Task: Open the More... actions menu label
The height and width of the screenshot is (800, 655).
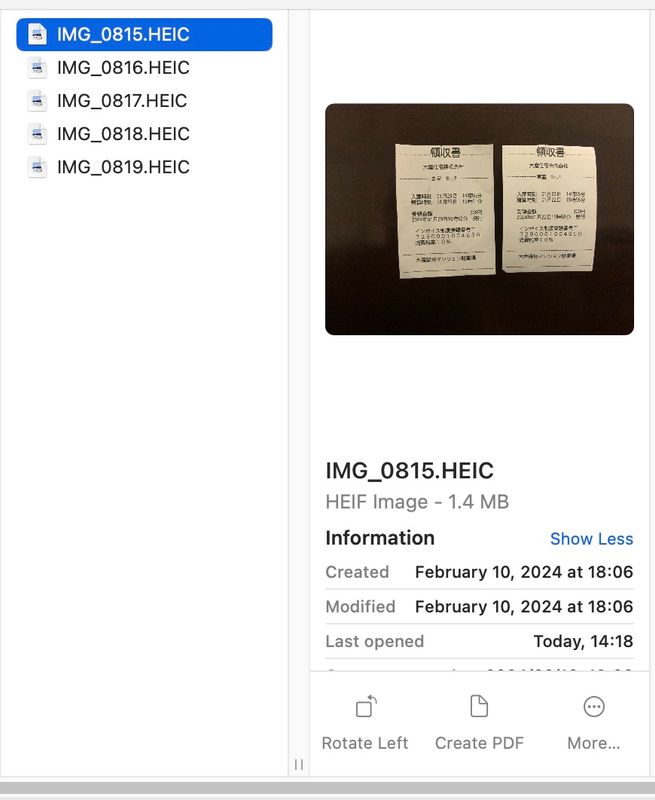Action: pos(594,743)
